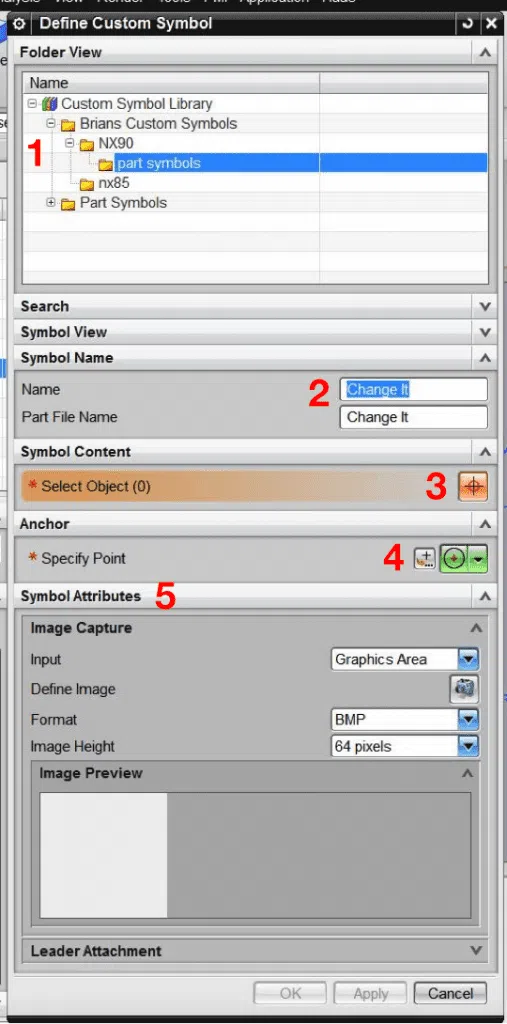Screen dimensions: 507x1024
Task: Click the dialog settings gear icon
Action: pos(19,24)
